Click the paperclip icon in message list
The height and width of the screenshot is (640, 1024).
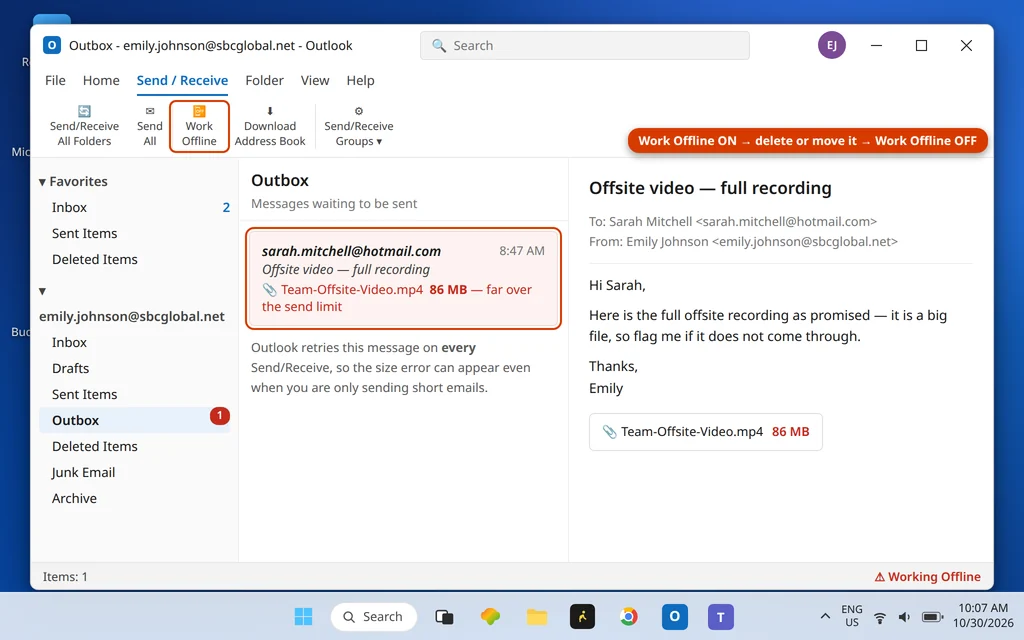(x=269, y=289)
